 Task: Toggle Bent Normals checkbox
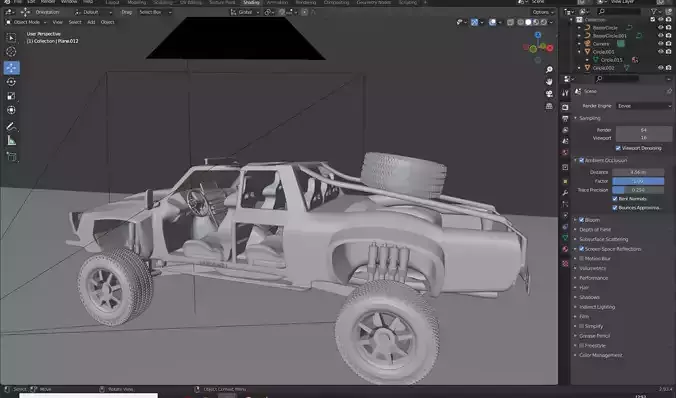(x=615, y=199)
